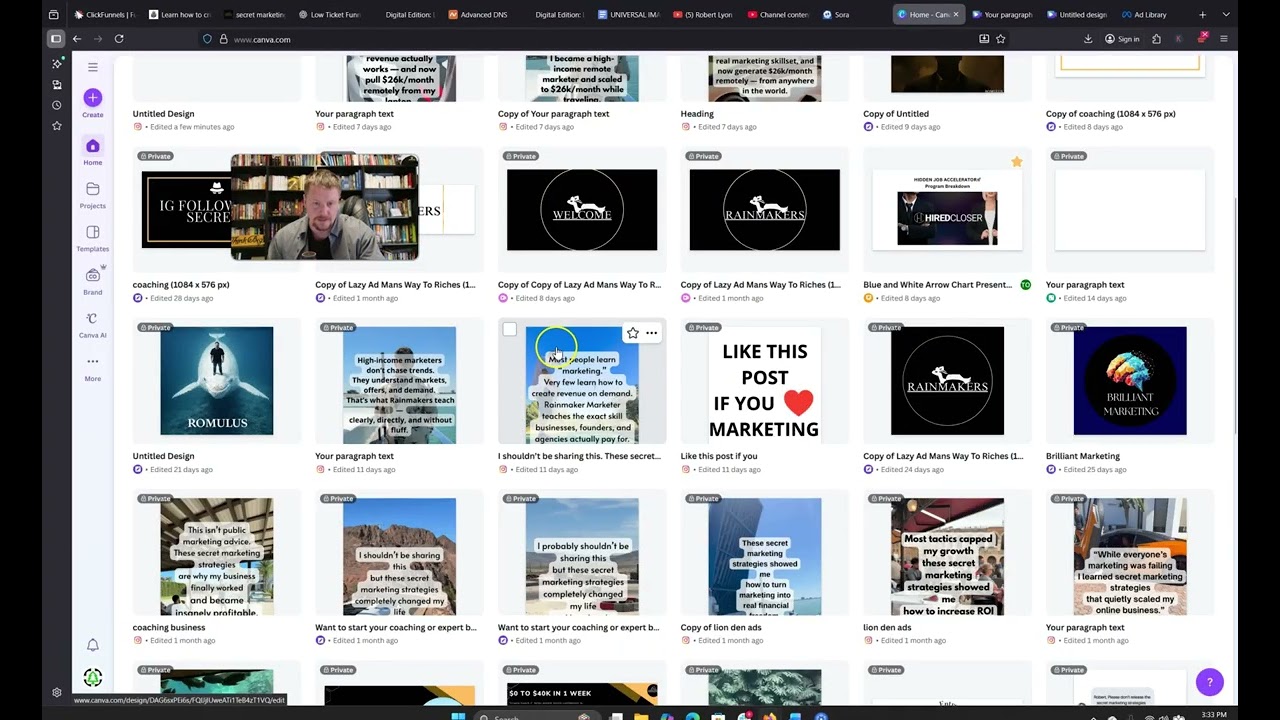This screenshot has width=1280, height=720.
Task: Click 'Copy of lion den ads' title
Action: pos(721,627)
